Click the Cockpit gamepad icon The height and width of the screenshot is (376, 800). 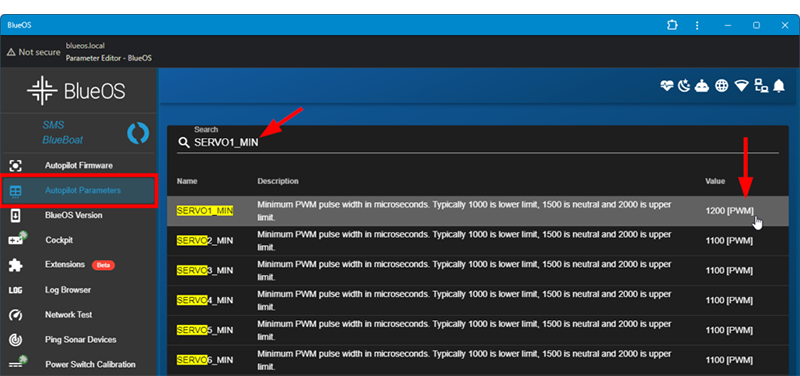coord(17,239)
